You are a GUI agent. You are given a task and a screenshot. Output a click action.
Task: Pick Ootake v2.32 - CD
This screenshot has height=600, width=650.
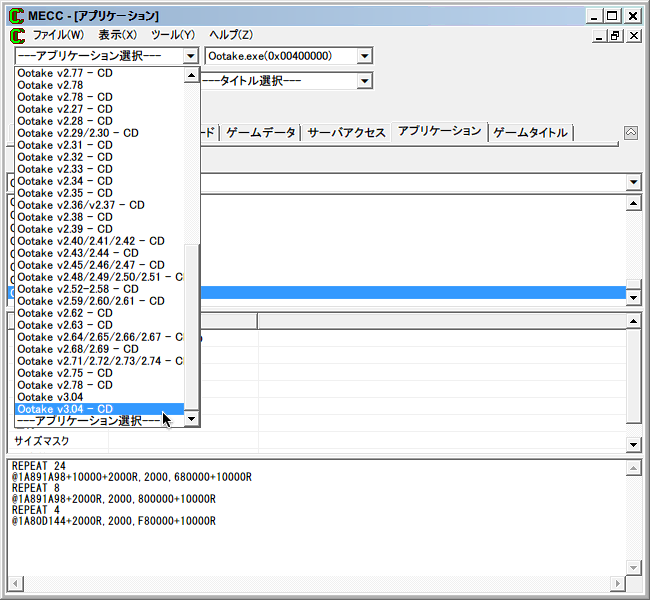click(x=99, y=157)
